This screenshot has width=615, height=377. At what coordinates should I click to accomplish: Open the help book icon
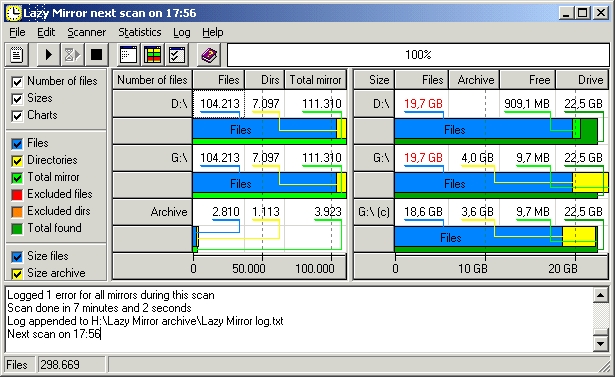coord(209,55)
